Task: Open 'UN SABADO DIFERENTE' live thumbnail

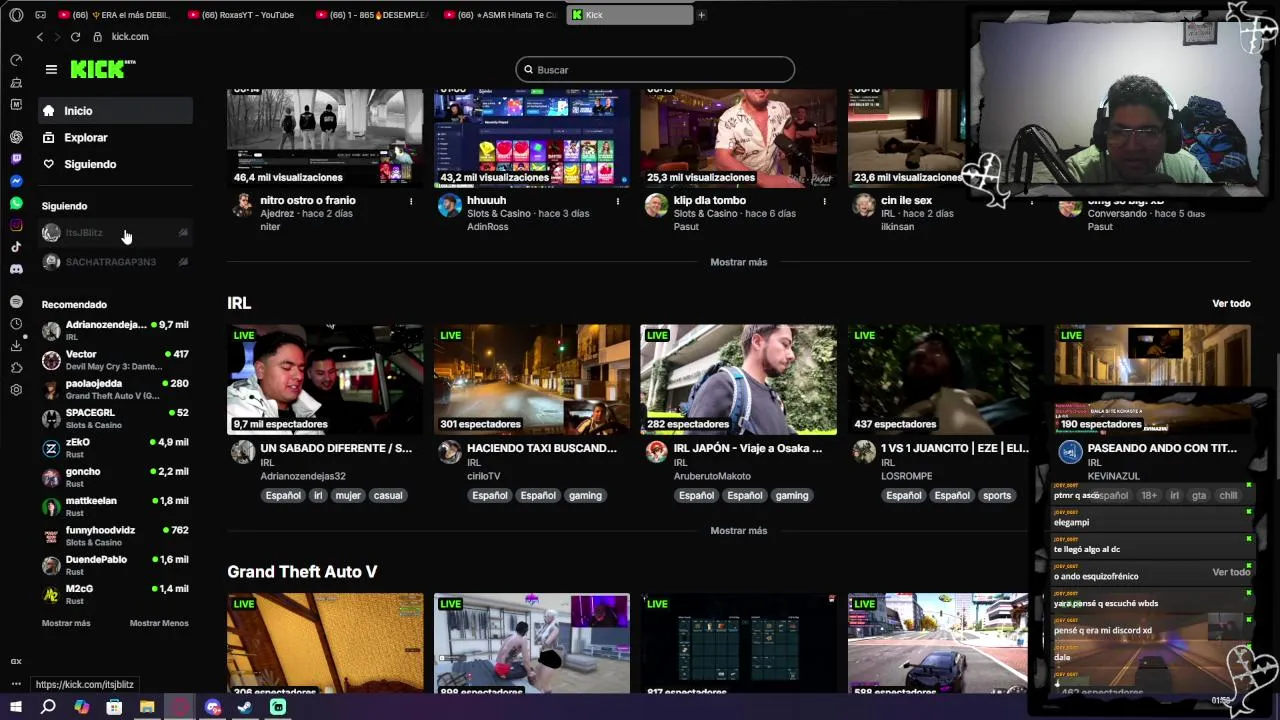Action: (x=324, y=380)
